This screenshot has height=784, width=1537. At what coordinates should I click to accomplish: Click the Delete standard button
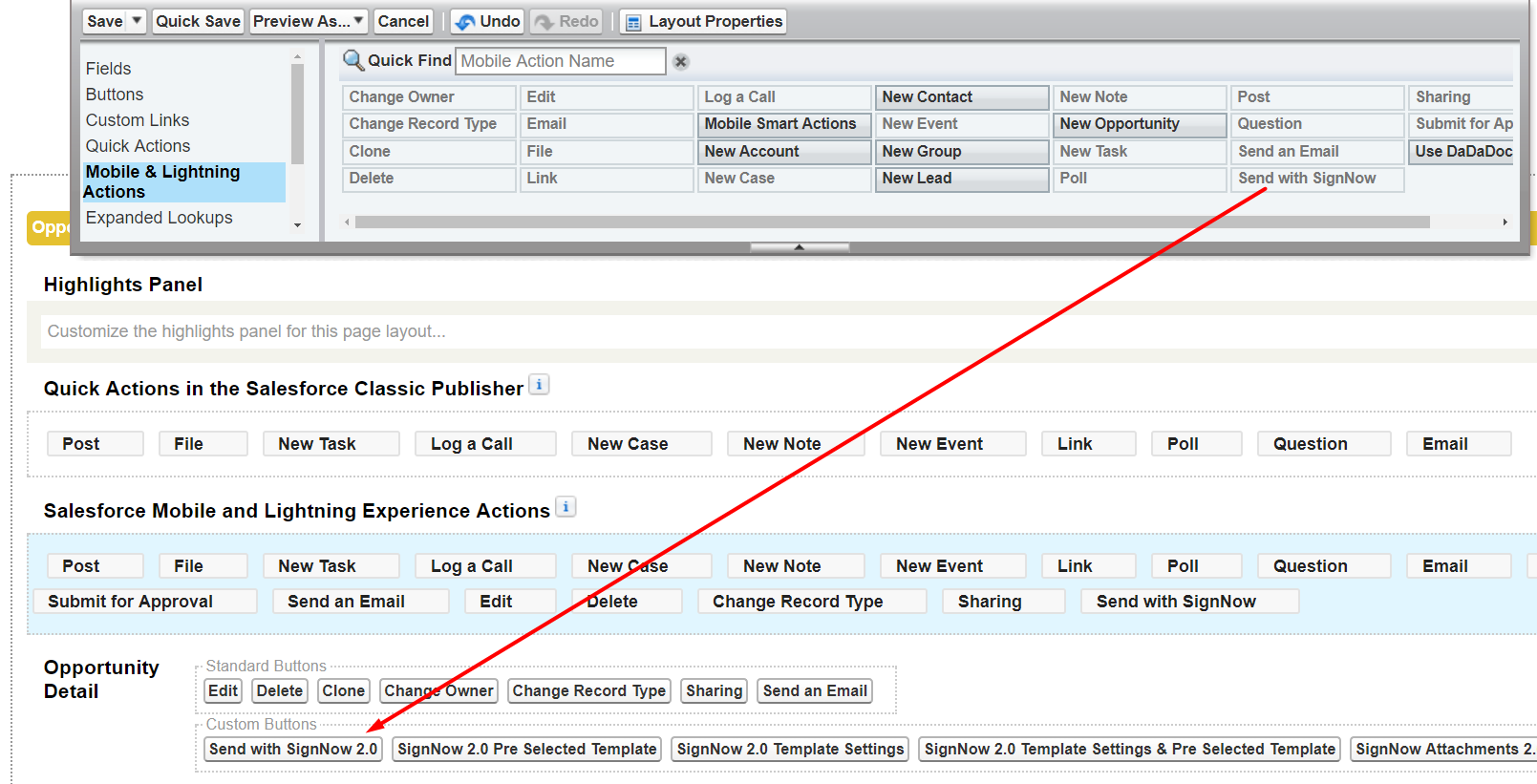[280, 691]
